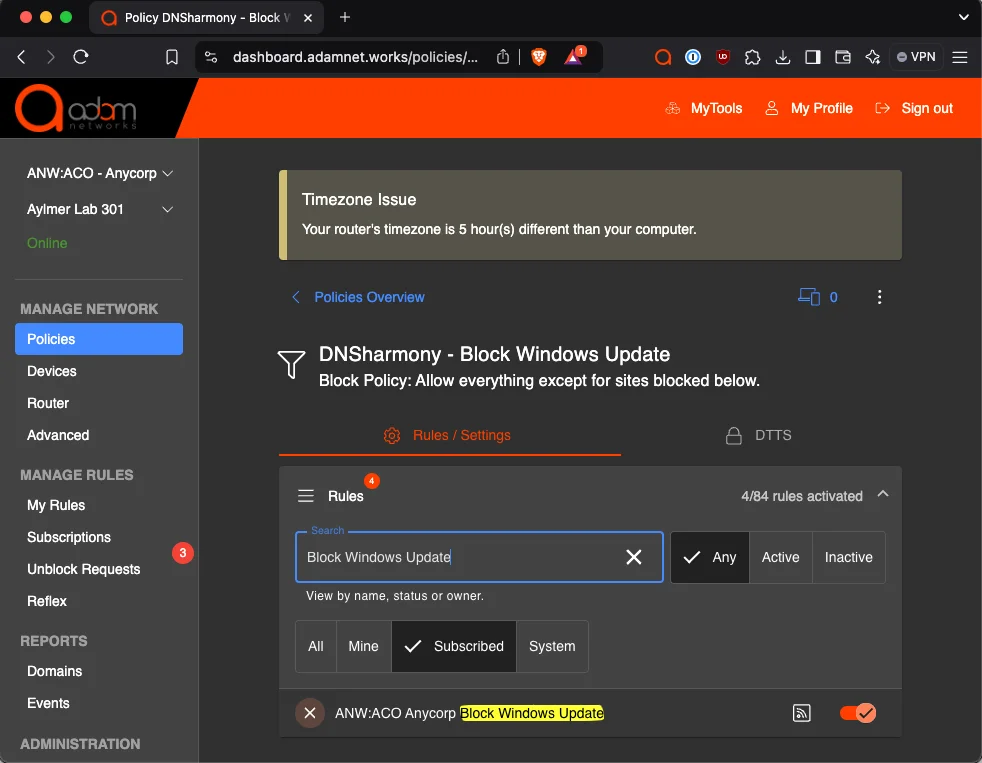Select the Active status filter
This screenshot has height=763, width=982.
(x=780, y=558)
